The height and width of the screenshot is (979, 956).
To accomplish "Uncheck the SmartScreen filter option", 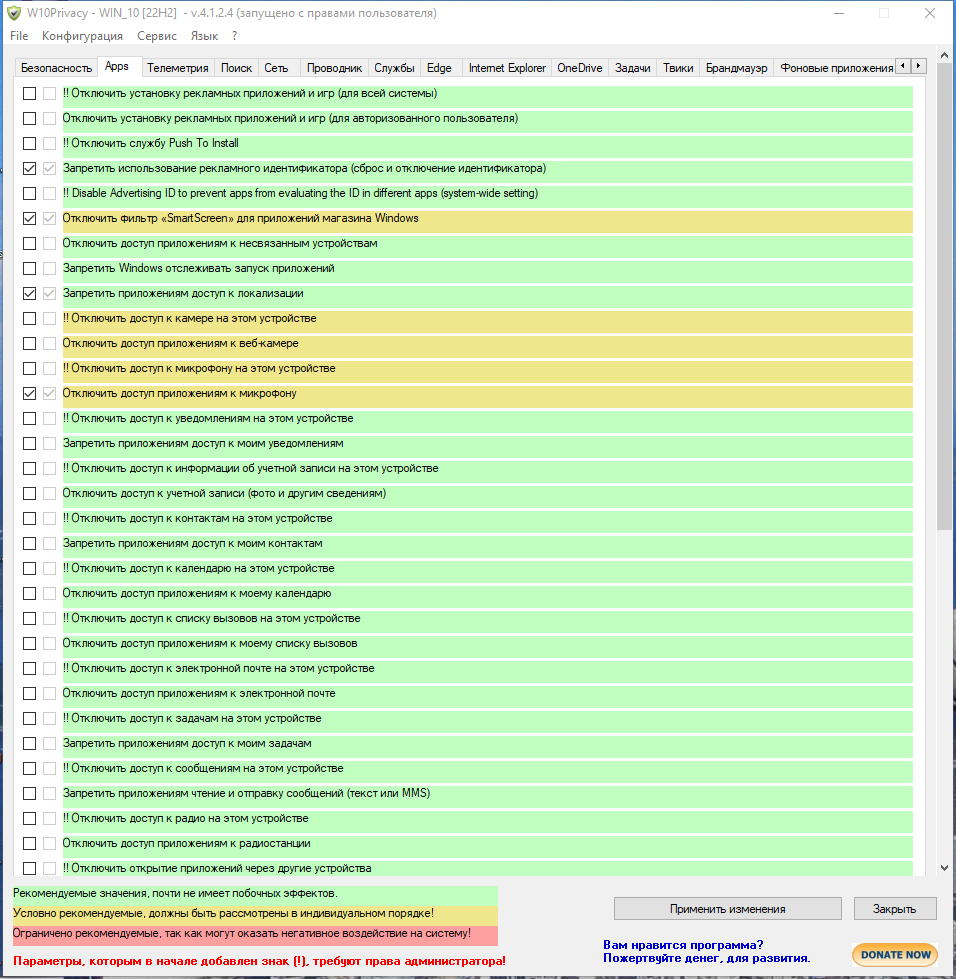I will (x=29, y=219).
